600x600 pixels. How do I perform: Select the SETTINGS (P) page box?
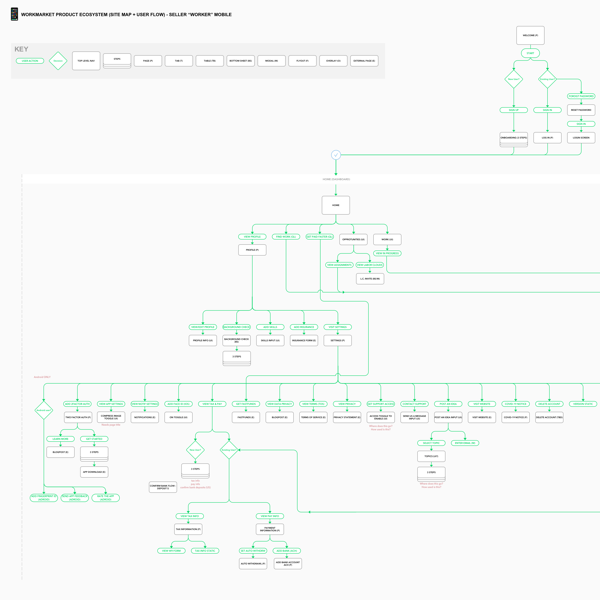pos(338,341)
